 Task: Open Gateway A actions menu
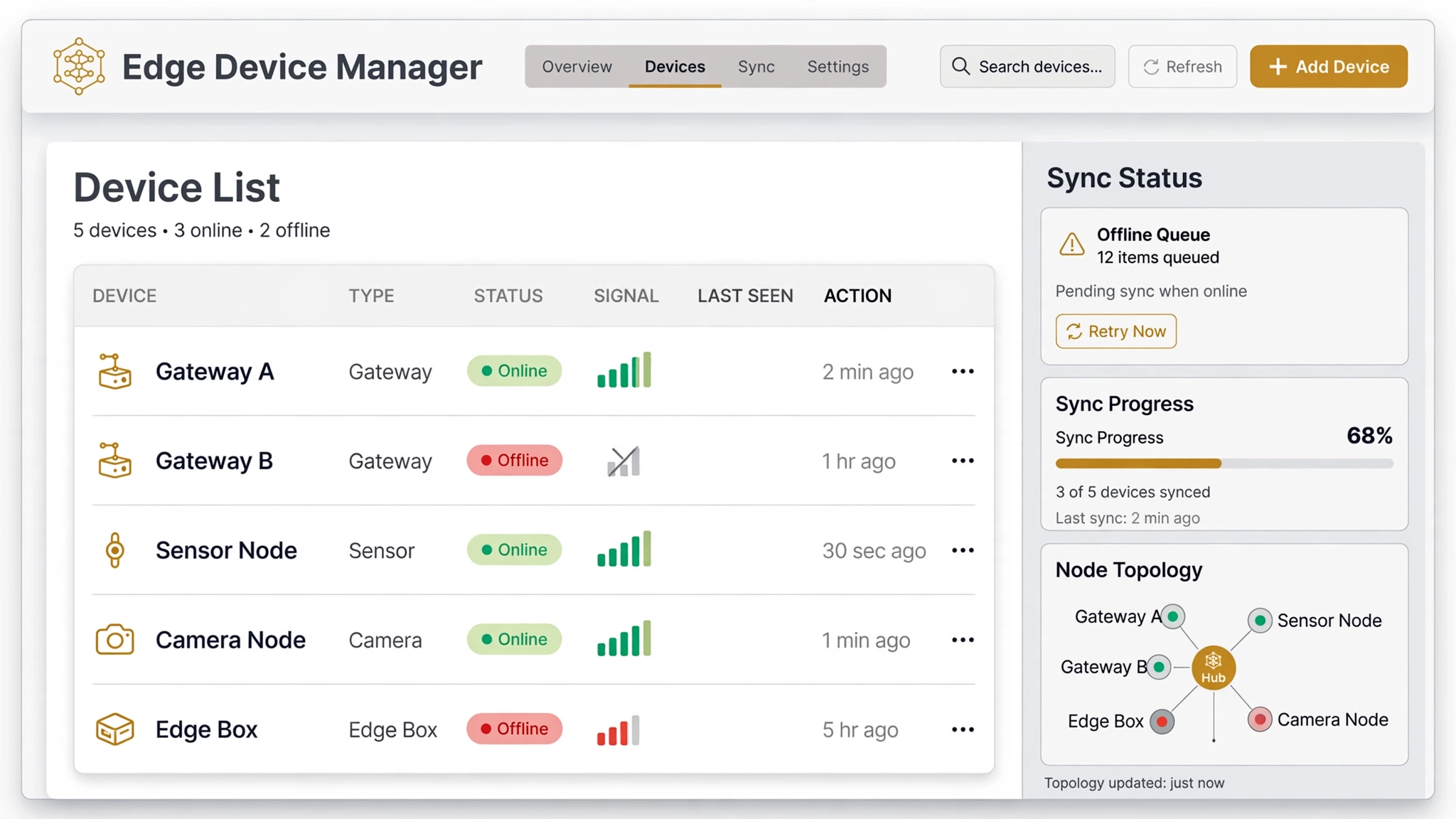pyautogui.click(x=963, y=371)
